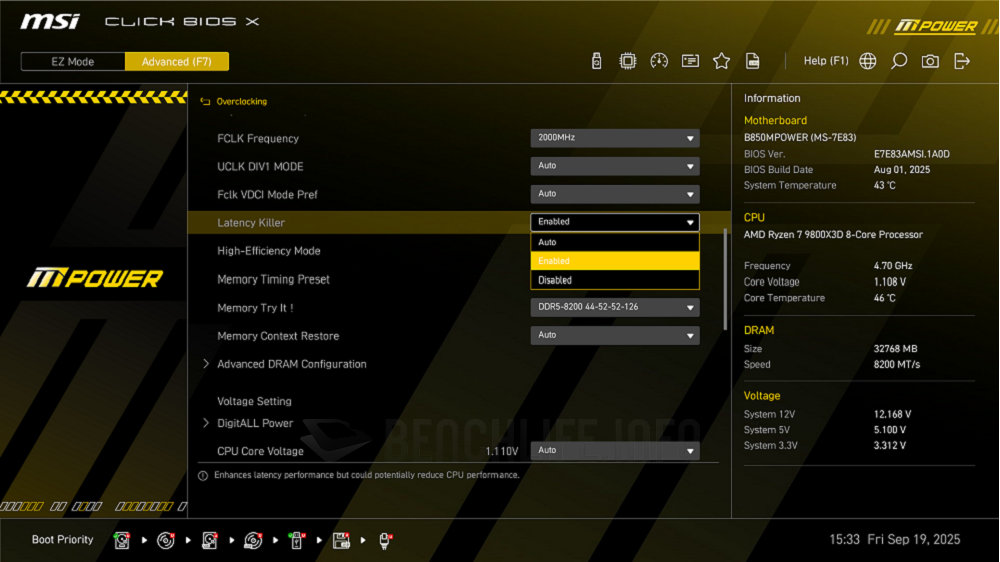Viewport: 1000px width, 562px height.
Task: Select the Memory Context Restore label
Action: coord(278,336)
